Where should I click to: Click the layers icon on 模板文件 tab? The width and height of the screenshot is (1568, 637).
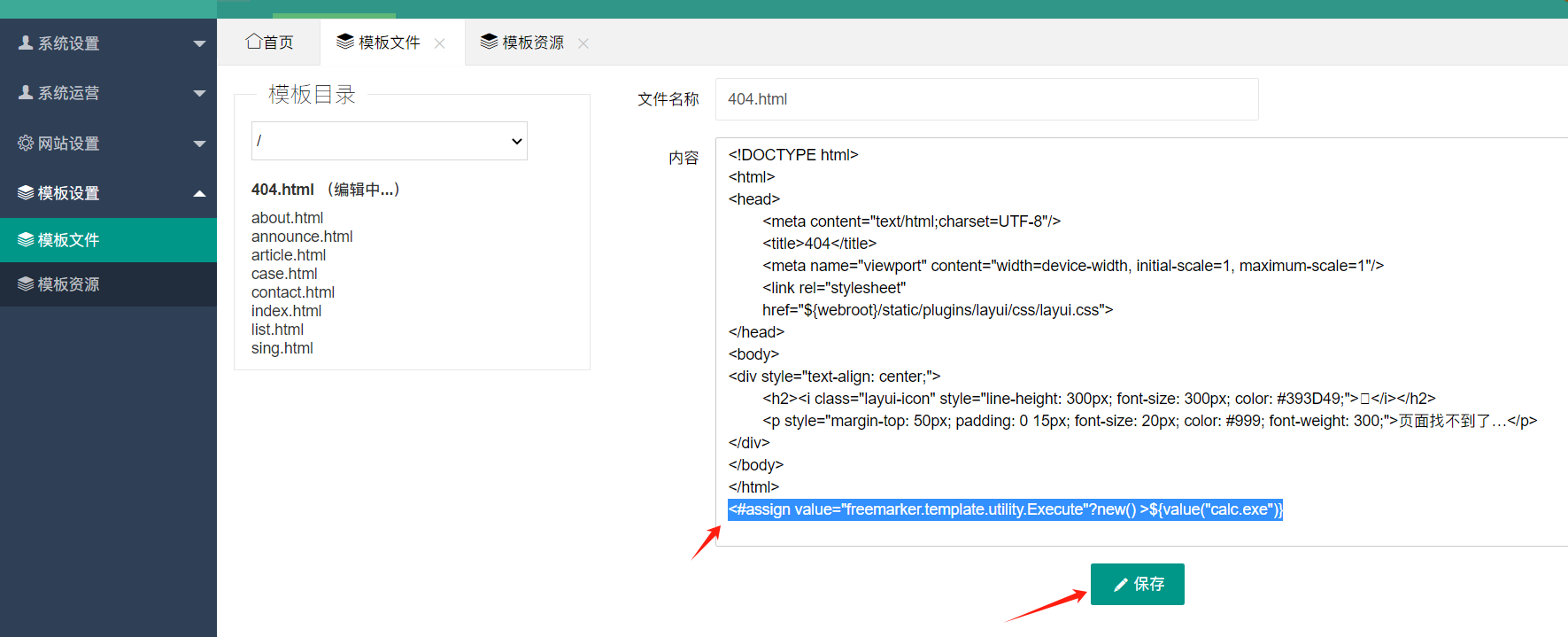click(x=345, y=42)
